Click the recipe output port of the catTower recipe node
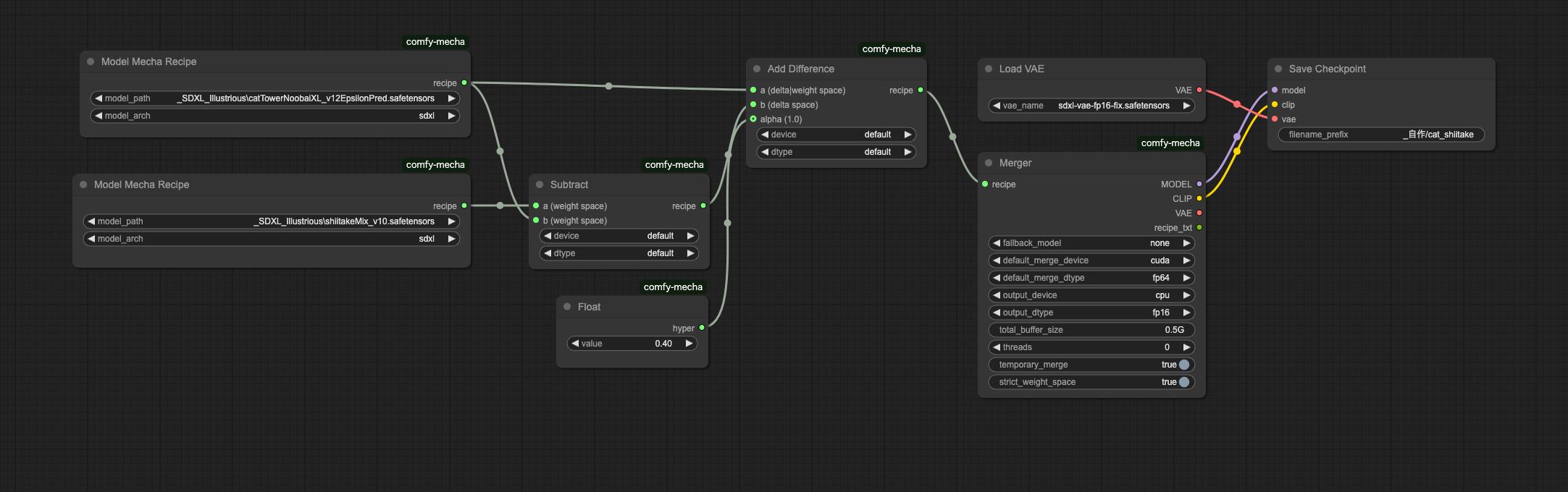Screen dimensions: 1568x492 click(x=464, y=83)
